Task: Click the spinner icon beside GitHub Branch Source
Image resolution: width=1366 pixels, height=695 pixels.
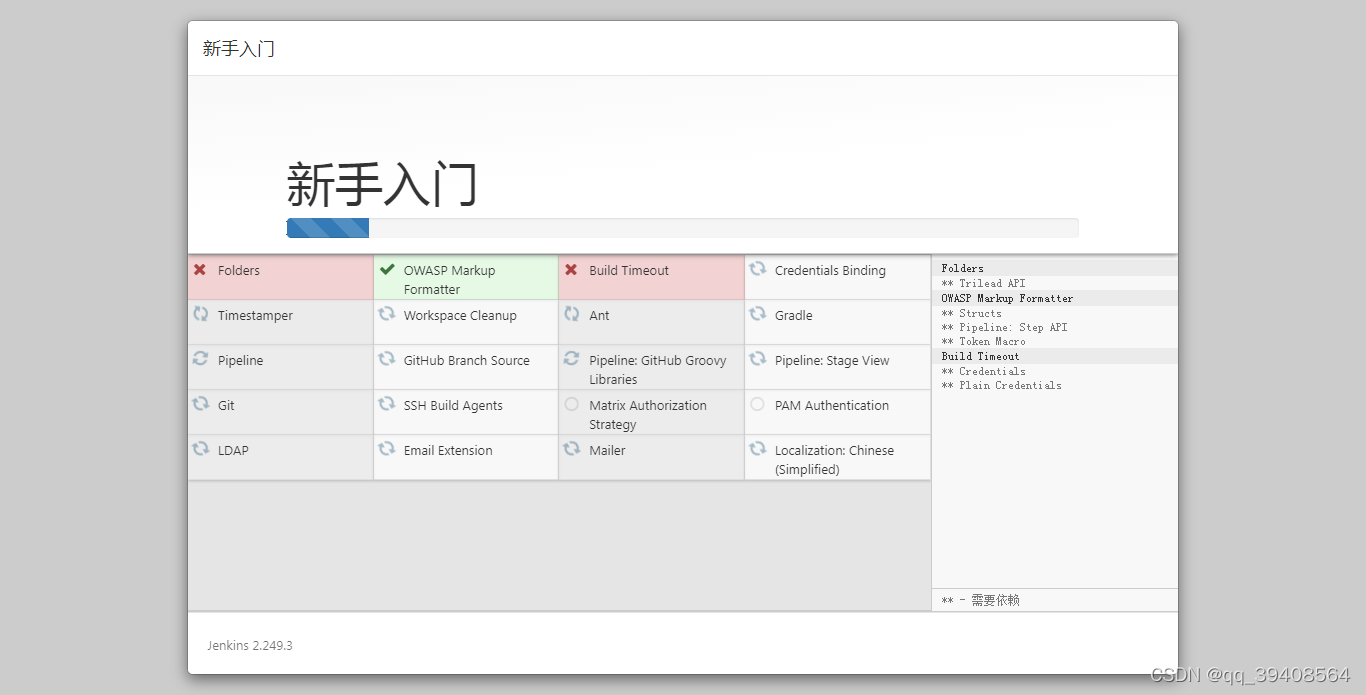Action: (386, 359)
